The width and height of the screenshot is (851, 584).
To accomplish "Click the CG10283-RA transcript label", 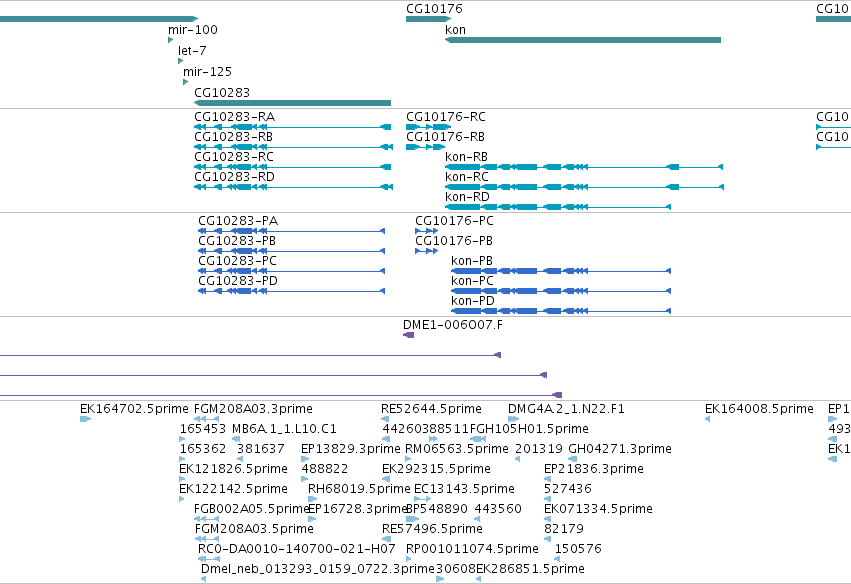I will (234, 117).
